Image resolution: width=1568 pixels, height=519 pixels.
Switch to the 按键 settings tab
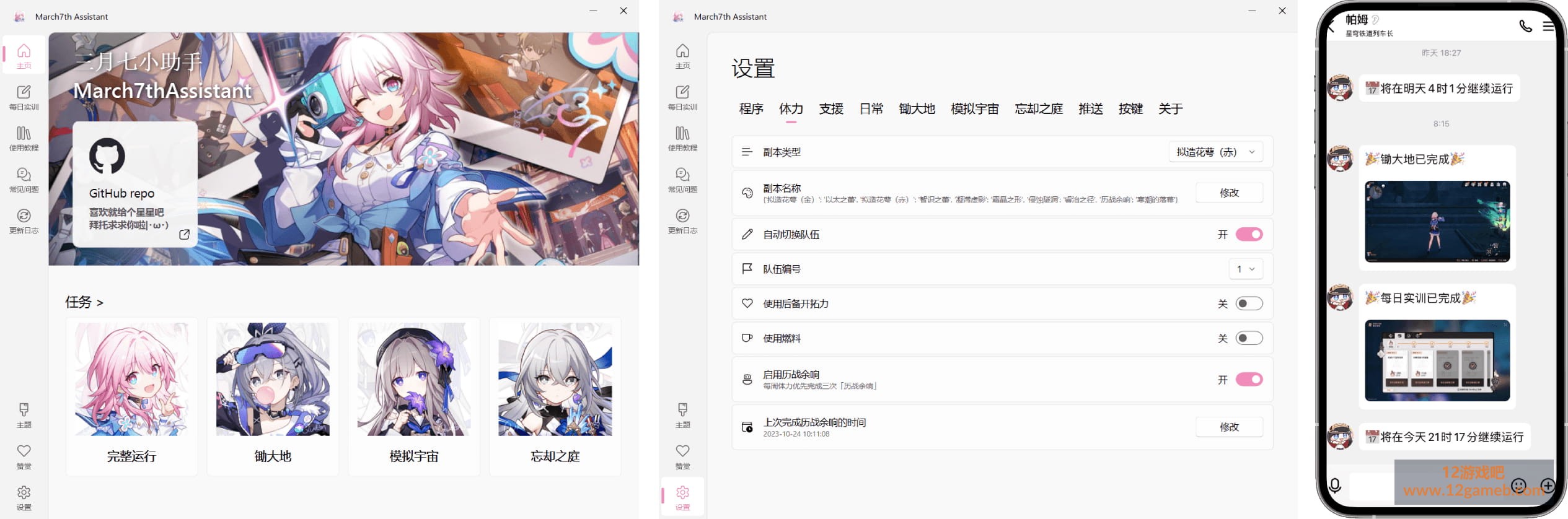click(1130, 109)
